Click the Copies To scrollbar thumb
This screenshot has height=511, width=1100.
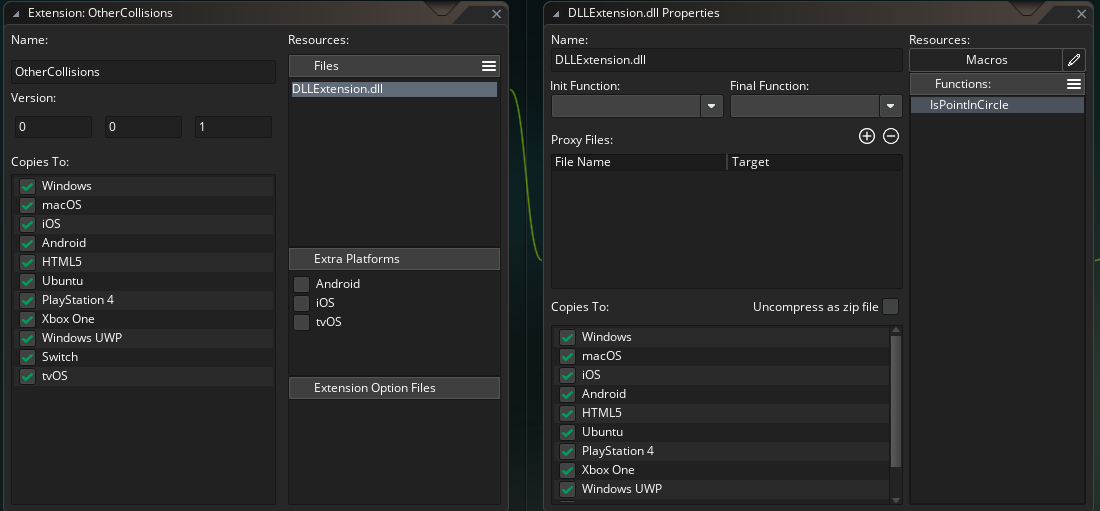click(x=896, y=402)
